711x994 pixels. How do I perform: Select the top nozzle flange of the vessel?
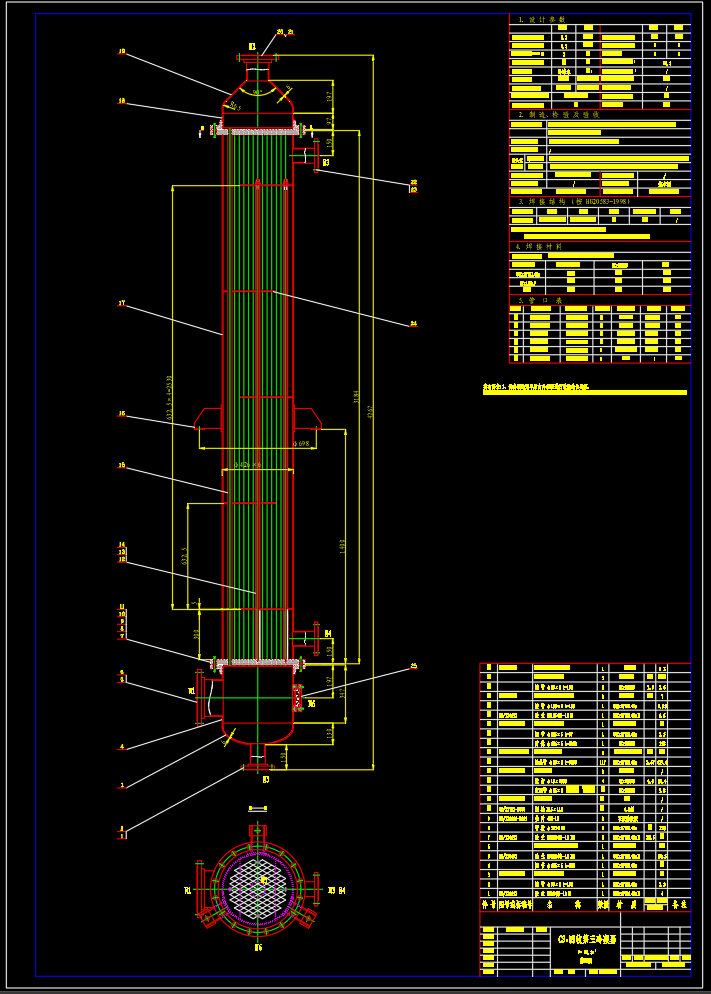click(x=258, y=58)
